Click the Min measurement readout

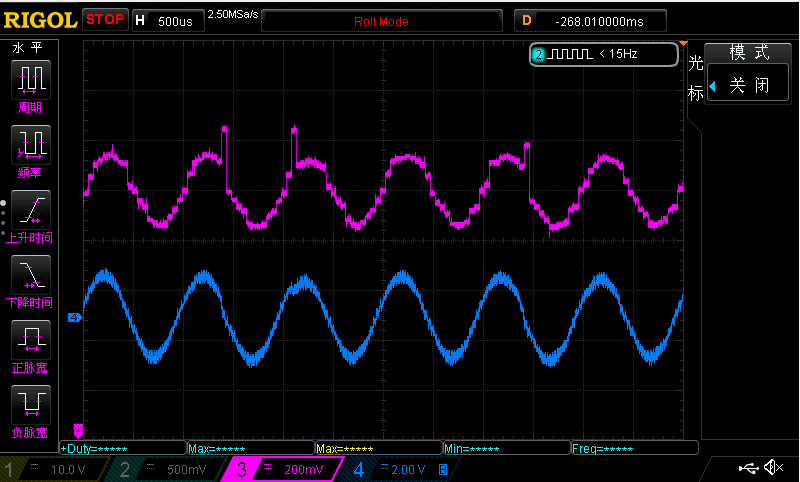pos(507,448)
